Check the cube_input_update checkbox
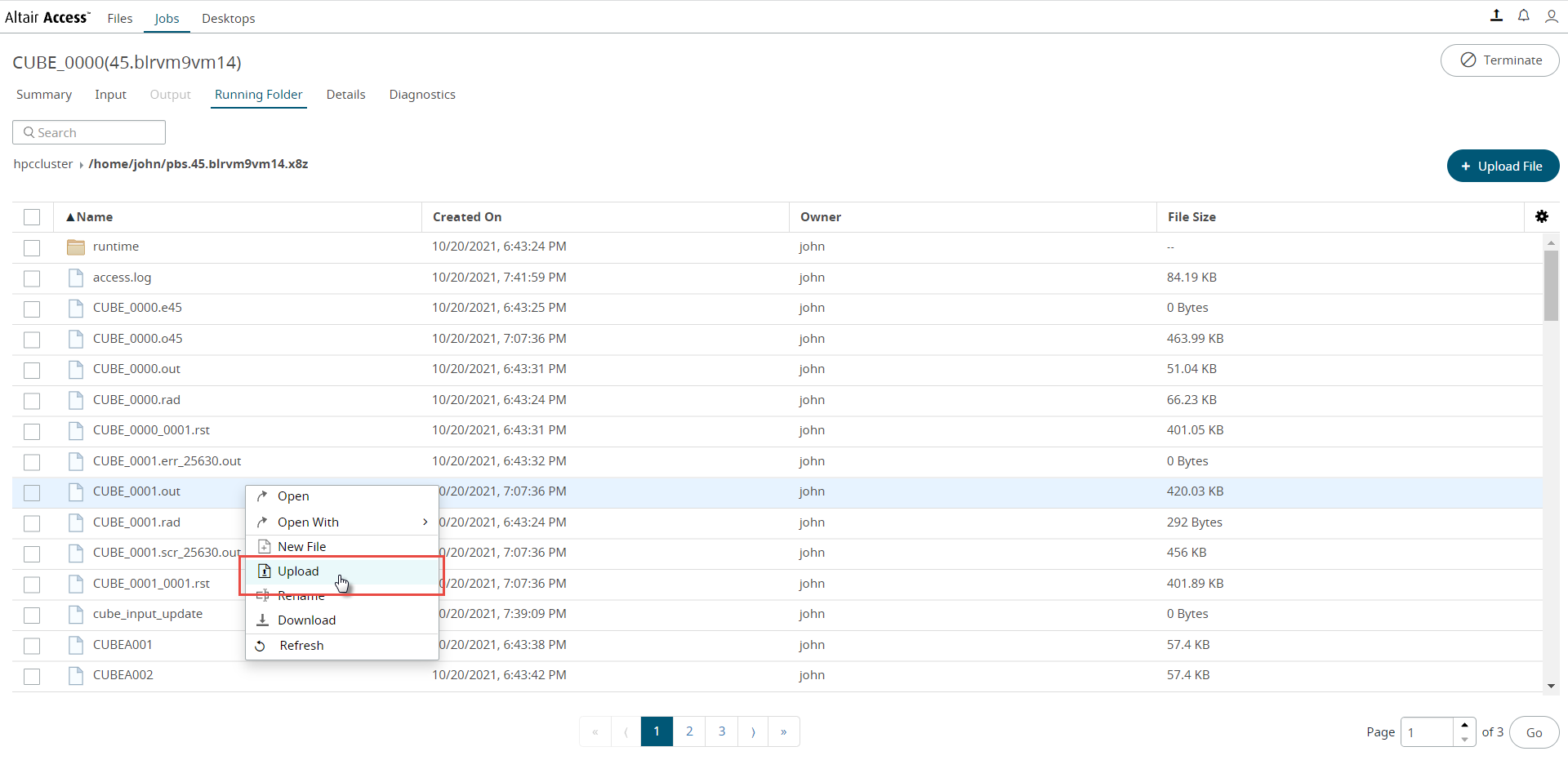The image size is (1568, 769). [x=32, y=615]
